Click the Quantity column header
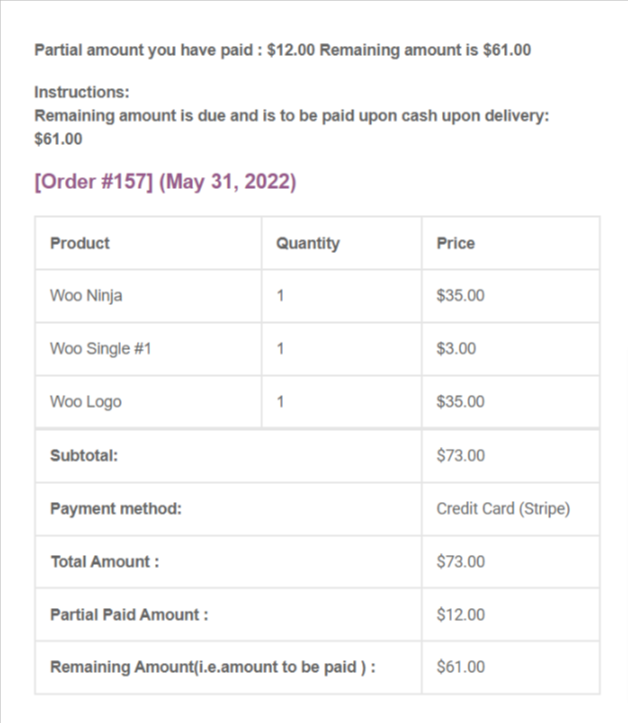 [308, 243]
